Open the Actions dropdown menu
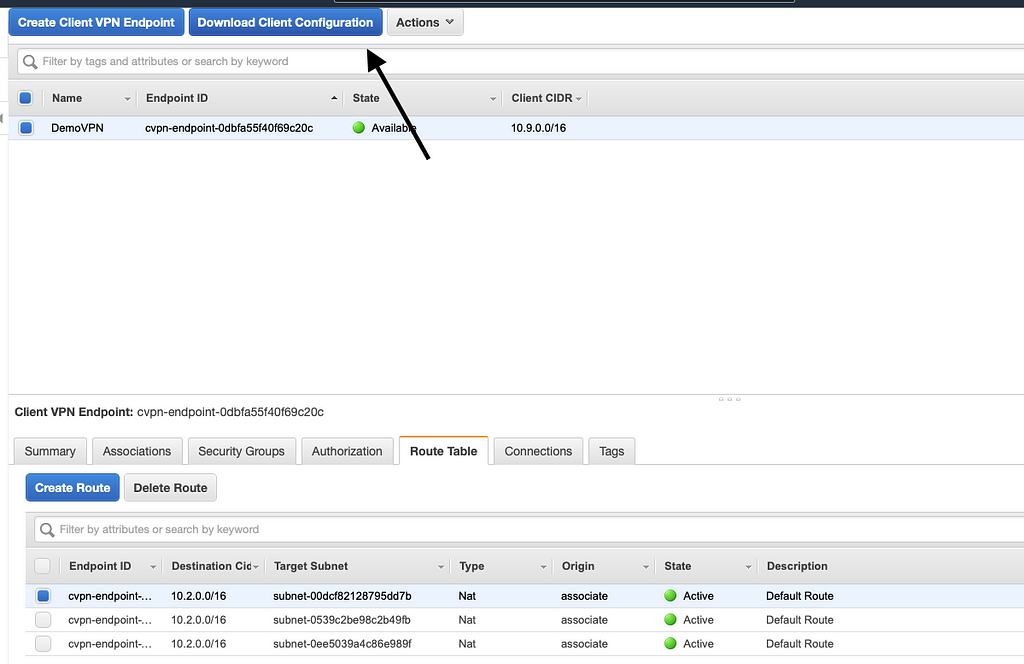1024x664 pixels. [x=424, y=22]
